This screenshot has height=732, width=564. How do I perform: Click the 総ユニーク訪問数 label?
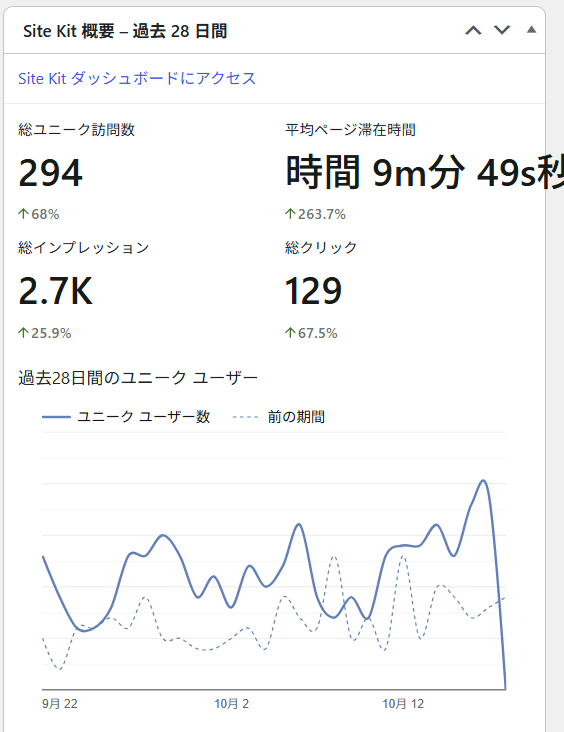tap(77, 129)
